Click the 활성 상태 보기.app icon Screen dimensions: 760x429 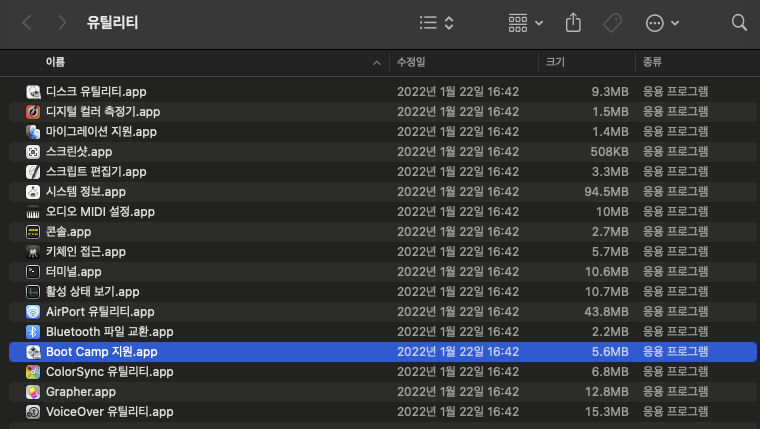33,292
